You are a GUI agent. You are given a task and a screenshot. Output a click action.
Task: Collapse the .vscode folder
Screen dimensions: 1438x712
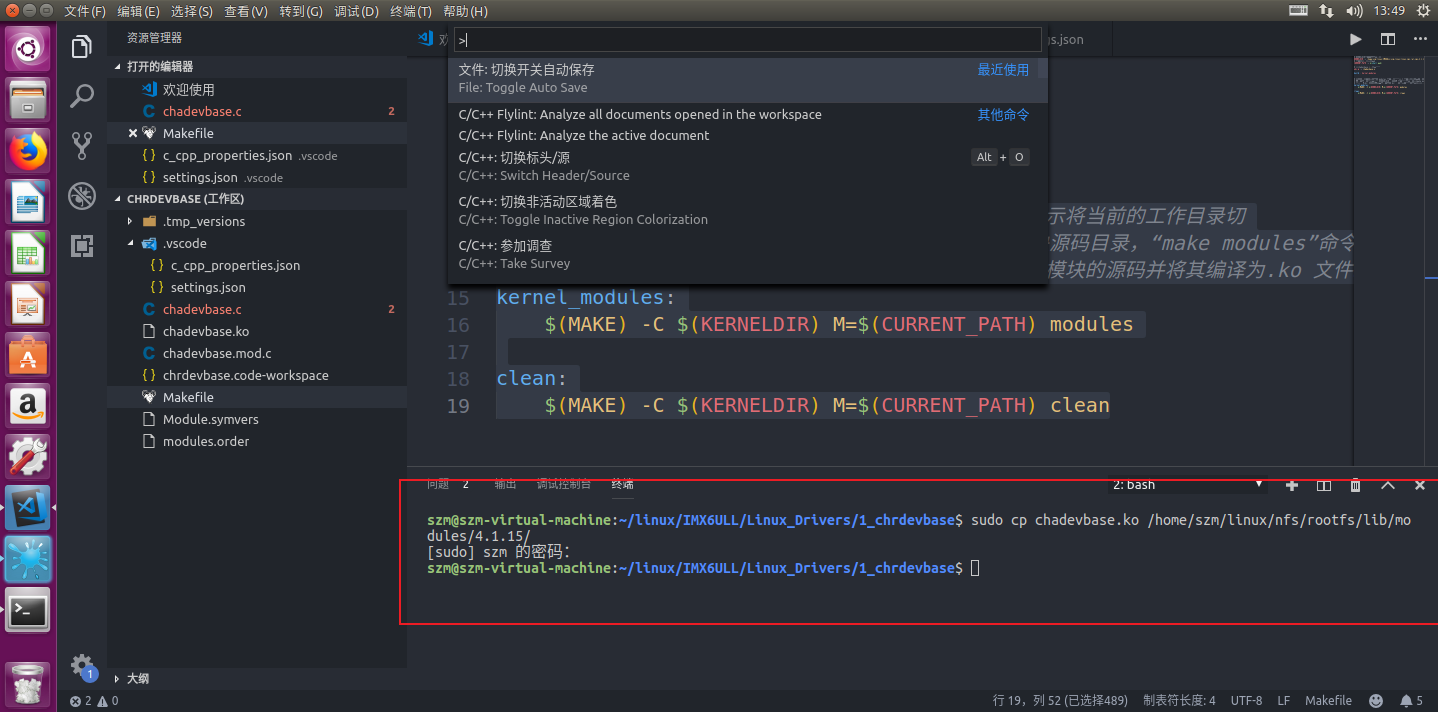(257, 243)
